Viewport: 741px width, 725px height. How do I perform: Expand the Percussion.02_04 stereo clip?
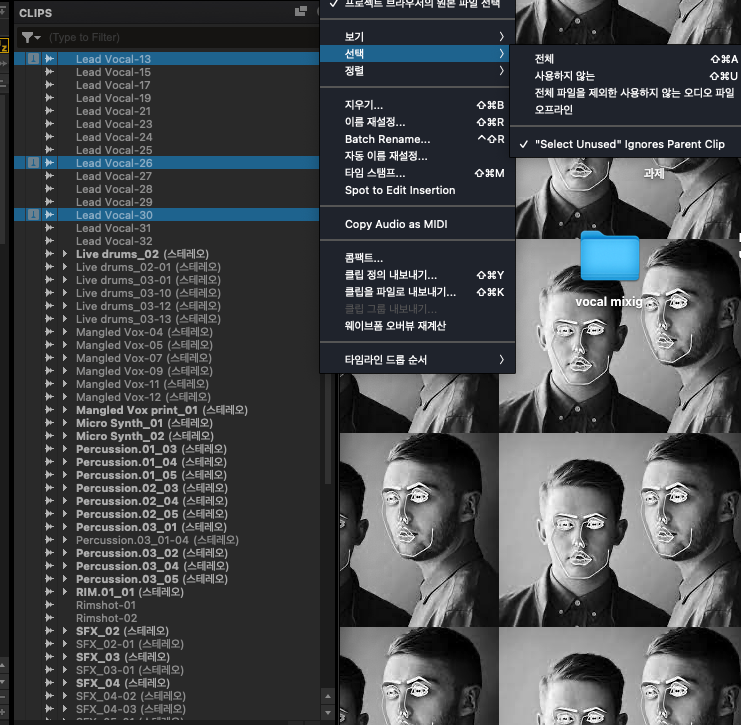click(65, 501)
